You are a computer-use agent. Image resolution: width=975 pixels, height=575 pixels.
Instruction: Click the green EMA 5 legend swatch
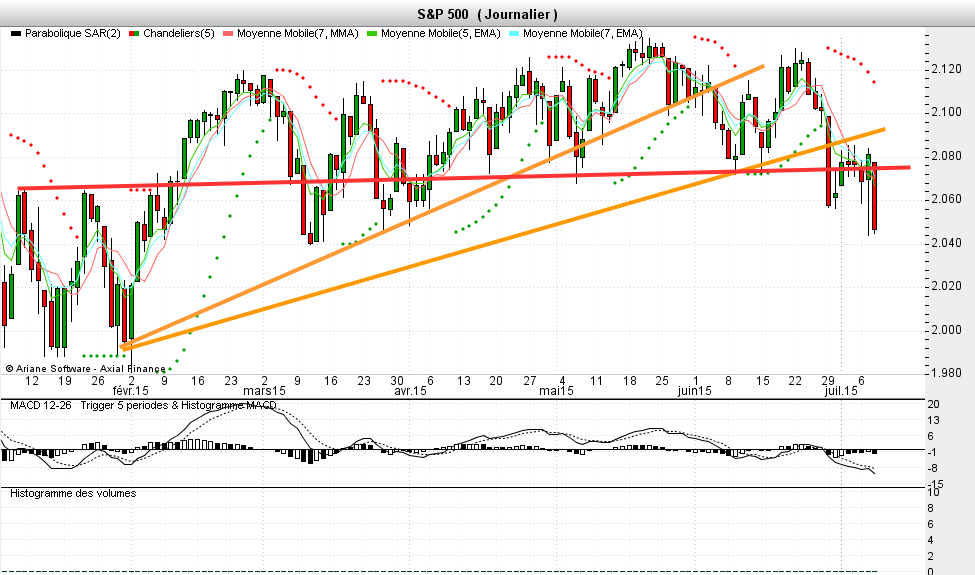coord(372,34)
